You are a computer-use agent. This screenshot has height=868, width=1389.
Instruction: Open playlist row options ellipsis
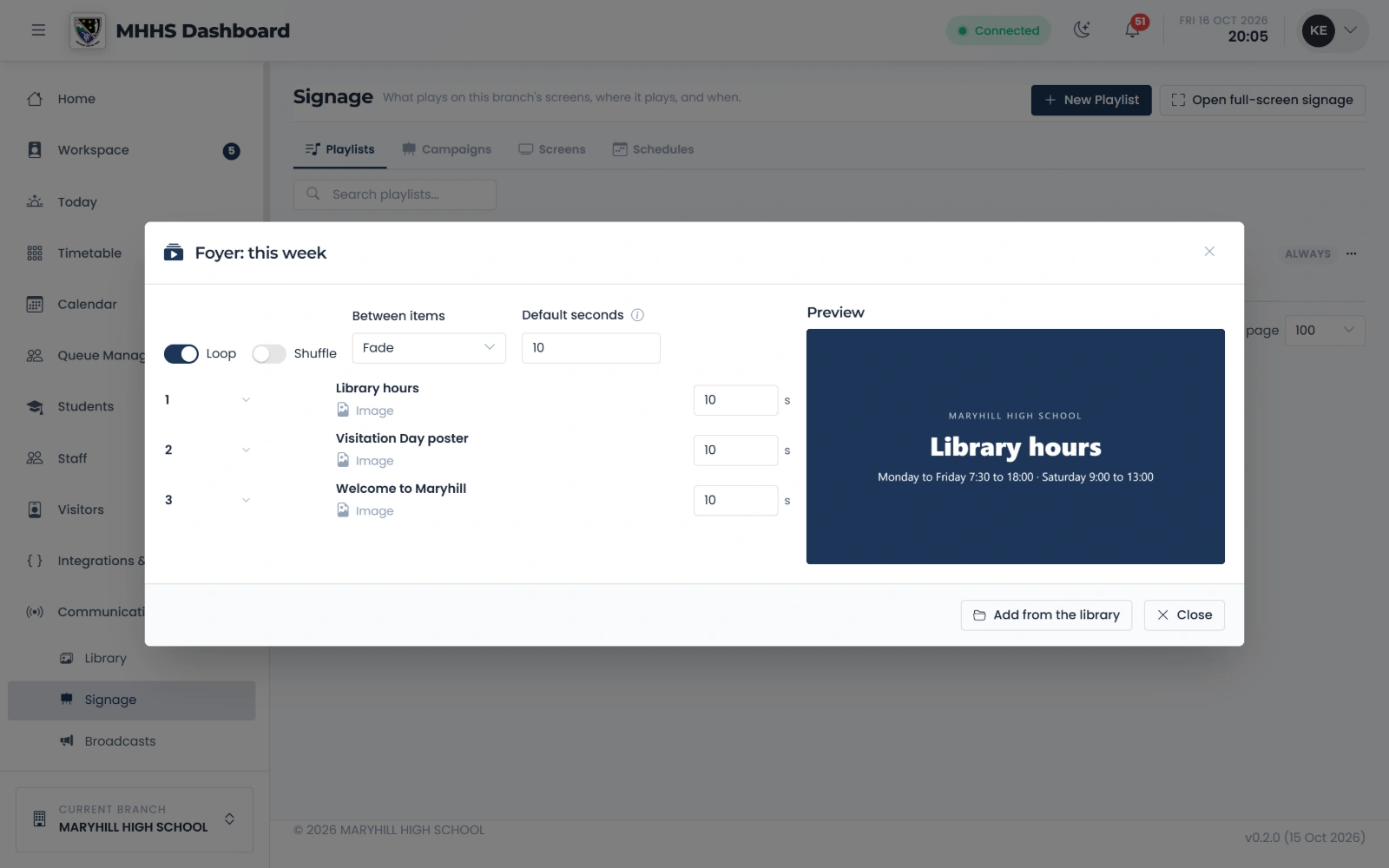(x=1351, y=253)
